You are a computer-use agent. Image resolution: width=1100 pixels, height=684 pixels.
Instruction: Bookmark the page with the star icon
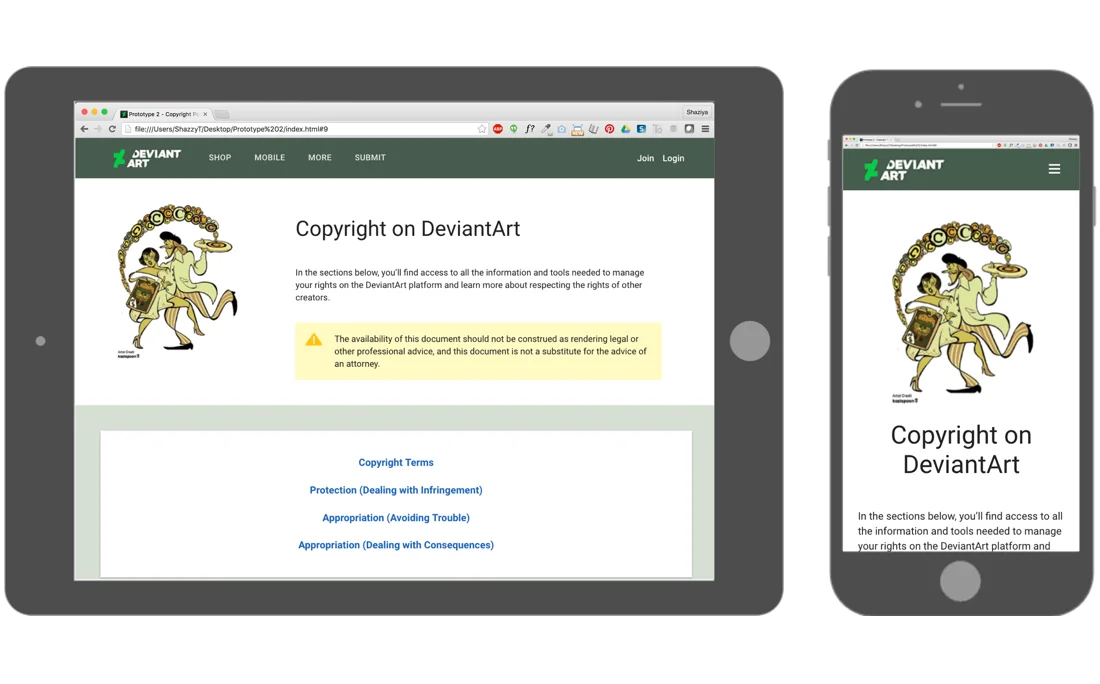coord(482,129)
